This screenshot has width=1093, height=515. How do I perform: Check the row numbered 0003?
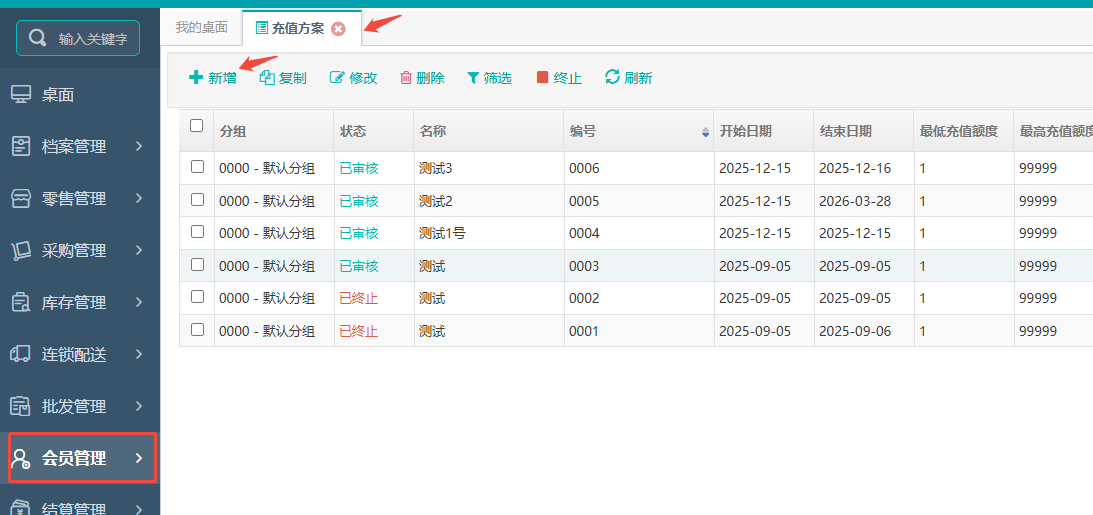[197, 264]
